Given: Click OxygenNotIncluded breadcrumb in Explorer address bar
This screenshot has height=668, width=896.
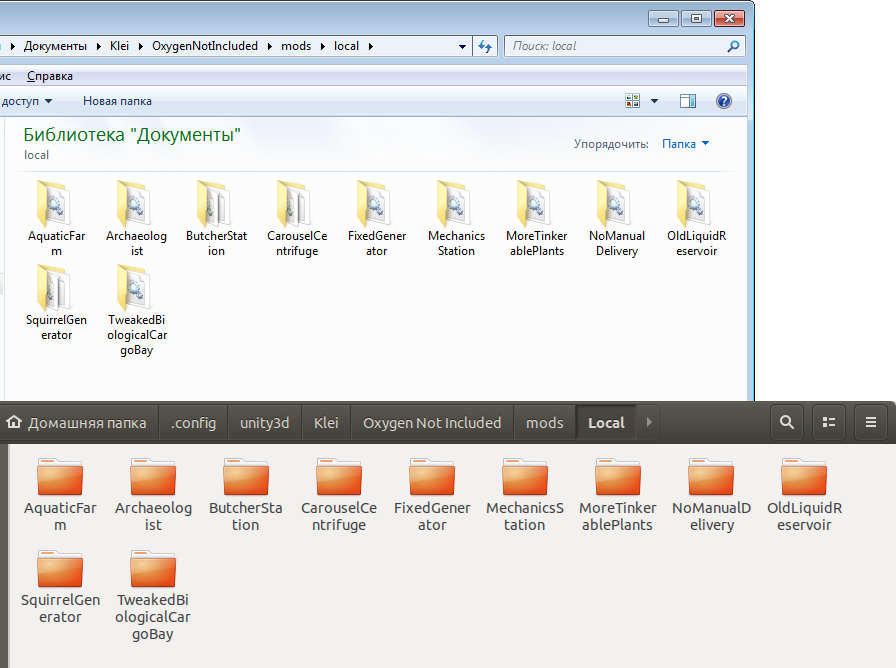Looking at the screenshot, I should tap(205, 46).
